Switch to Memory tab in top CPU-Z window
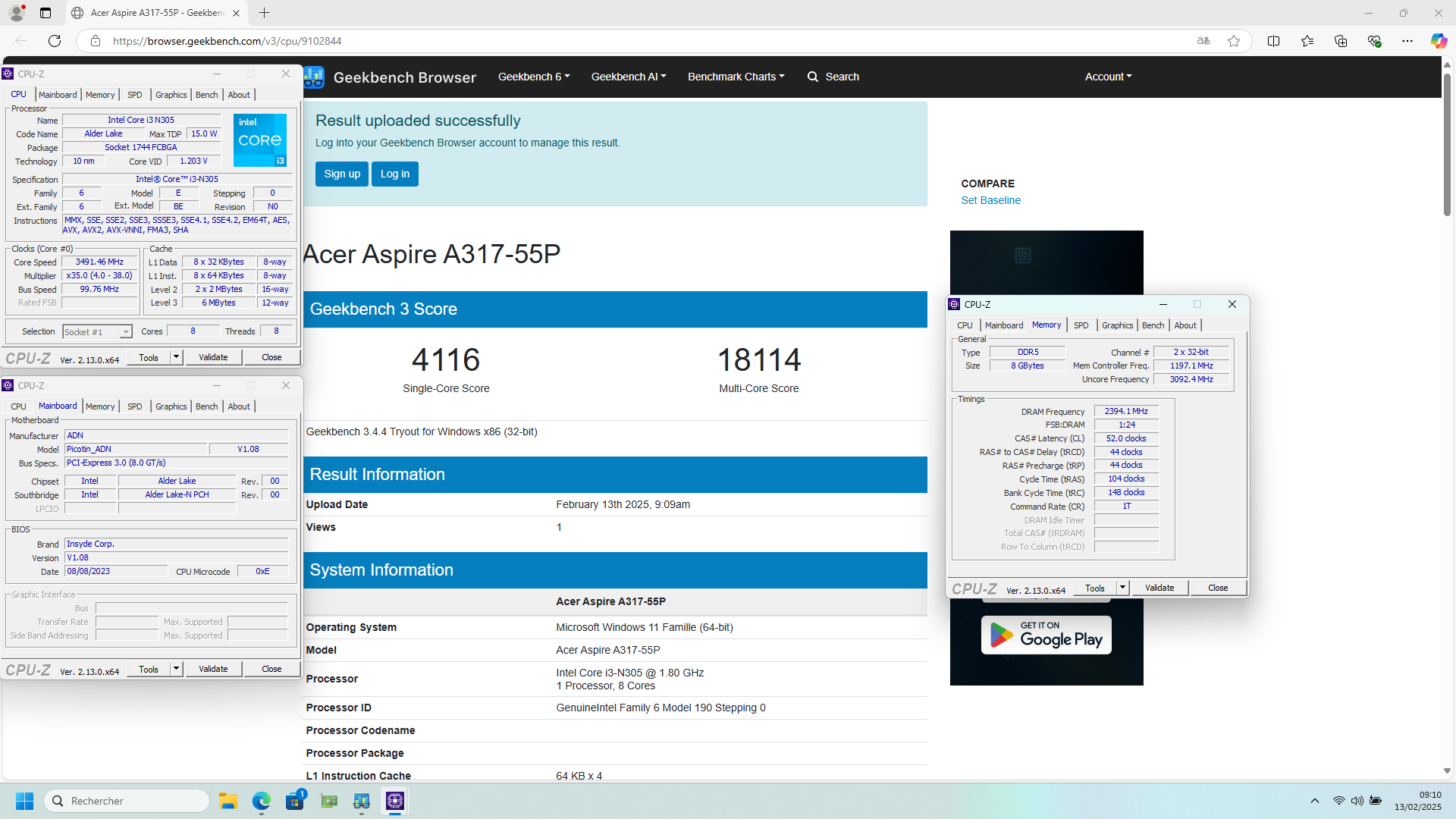1456x819 pixels. [100, 95]
